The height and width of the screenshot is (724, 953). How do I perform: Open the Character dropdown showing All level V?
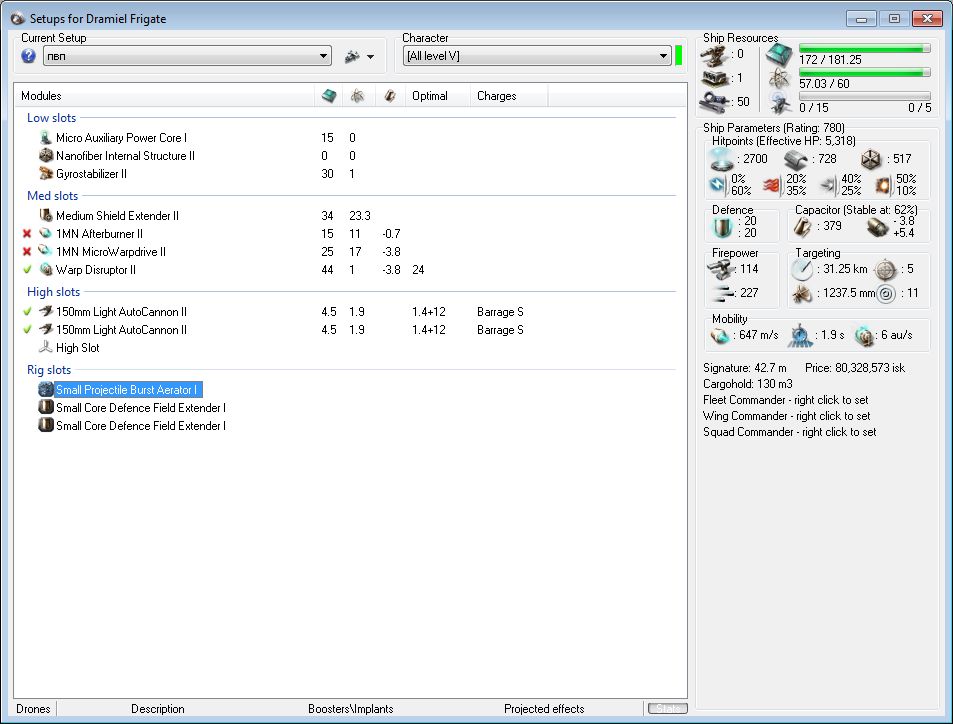click(537, 56)
